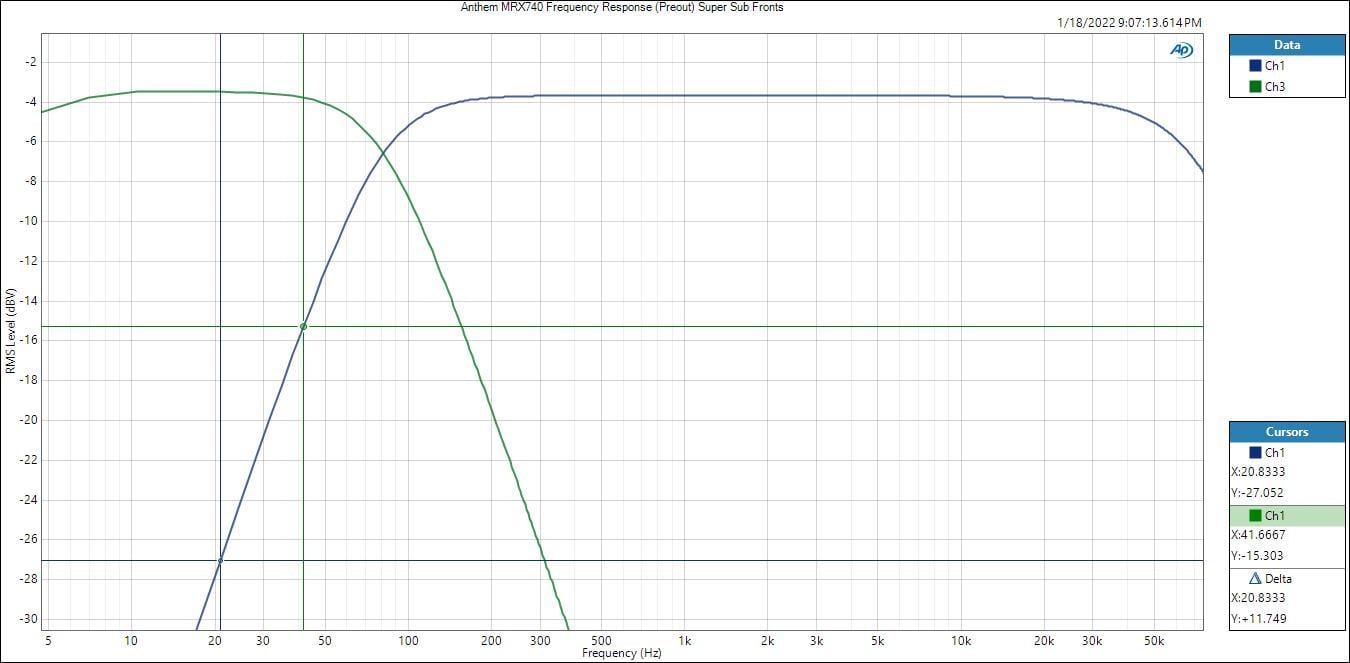Click the Data panel header
Screen dimensions: 1350x663
(x=1286, y=45)
